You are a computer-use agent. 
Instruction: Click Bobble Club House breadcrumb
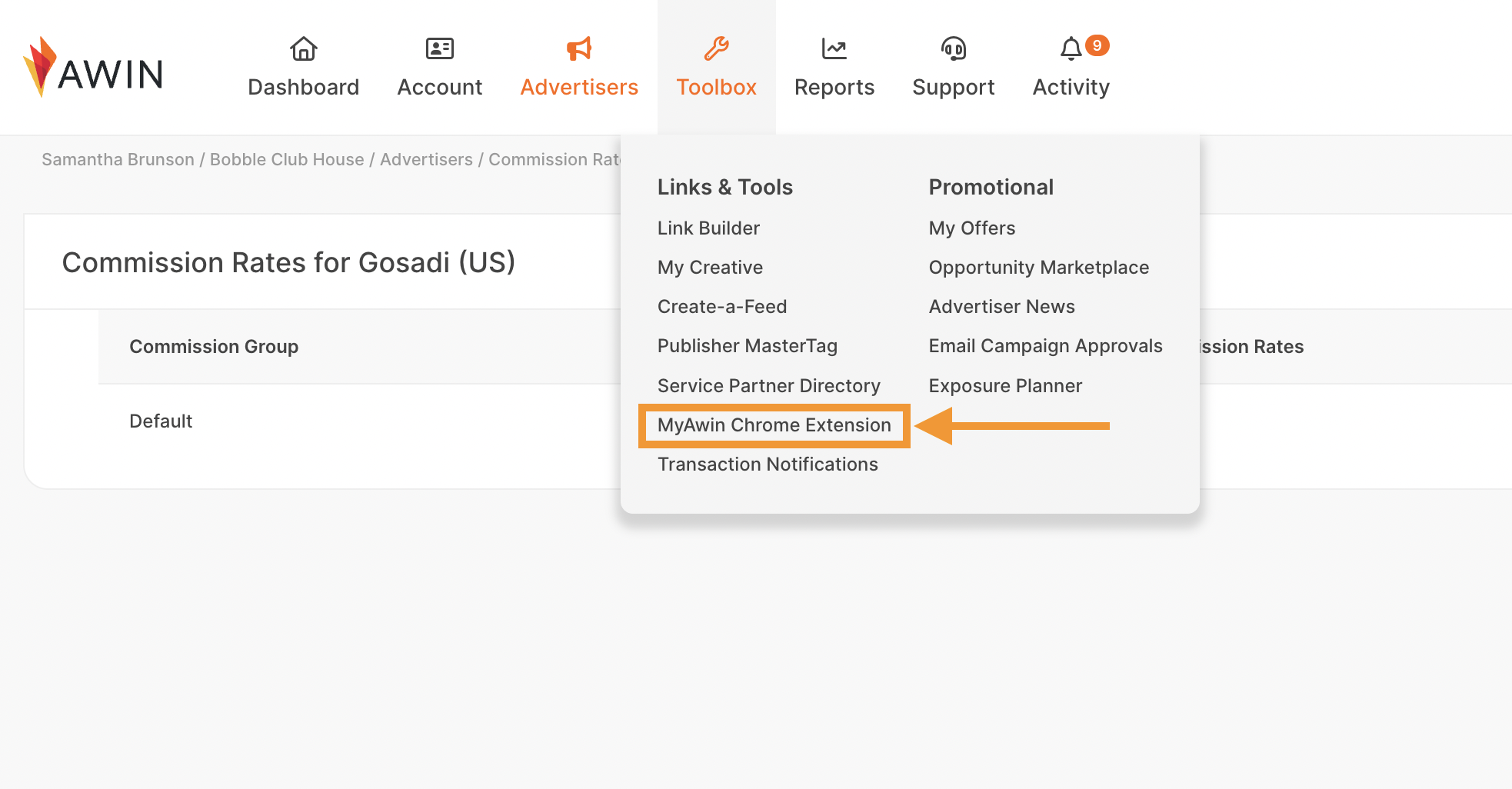point(287,159)
